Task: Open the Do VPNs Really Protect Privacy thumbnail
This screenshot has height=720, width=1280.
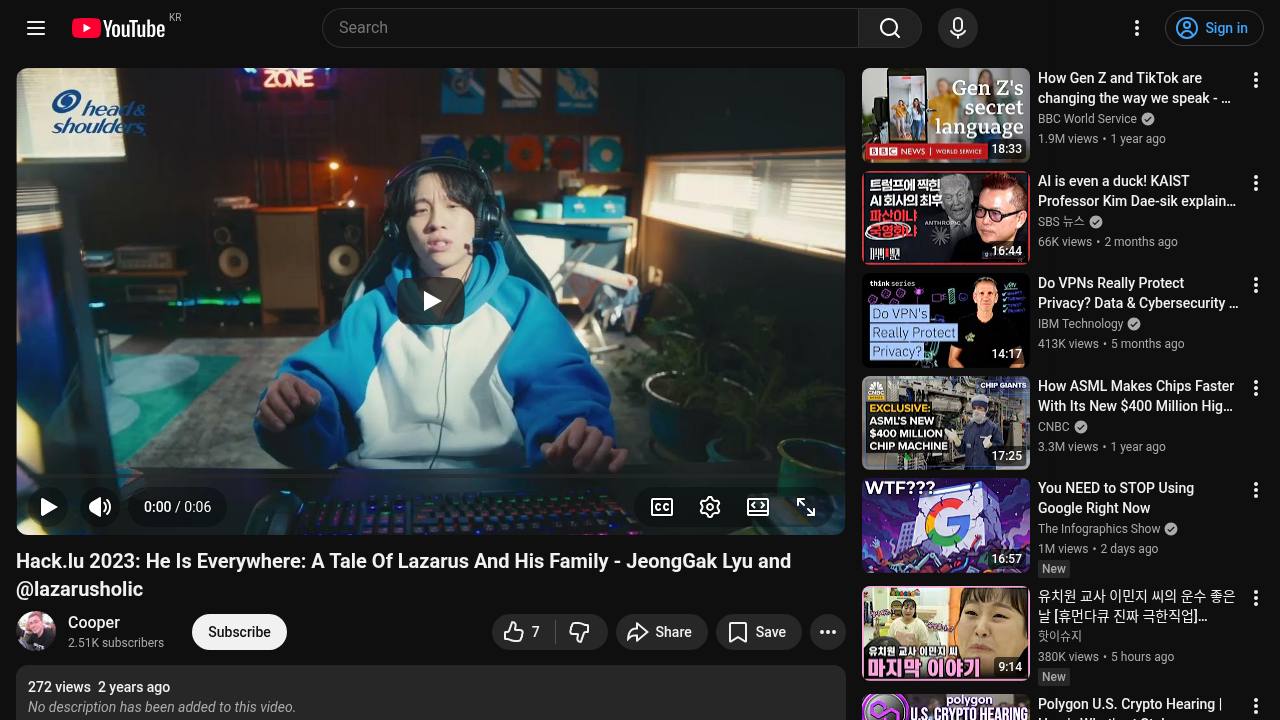Action: point(946,320)
